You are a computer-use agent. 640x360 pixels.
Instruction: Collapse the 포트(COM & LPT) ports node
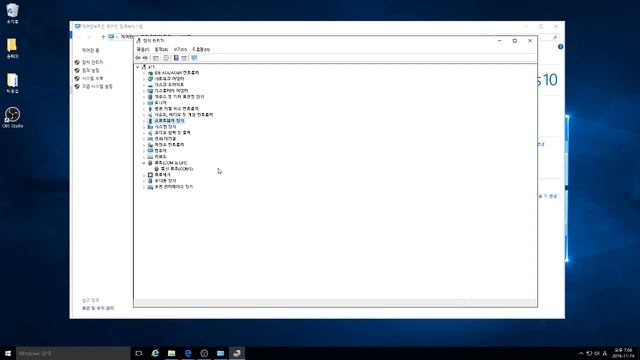point(144,163)
